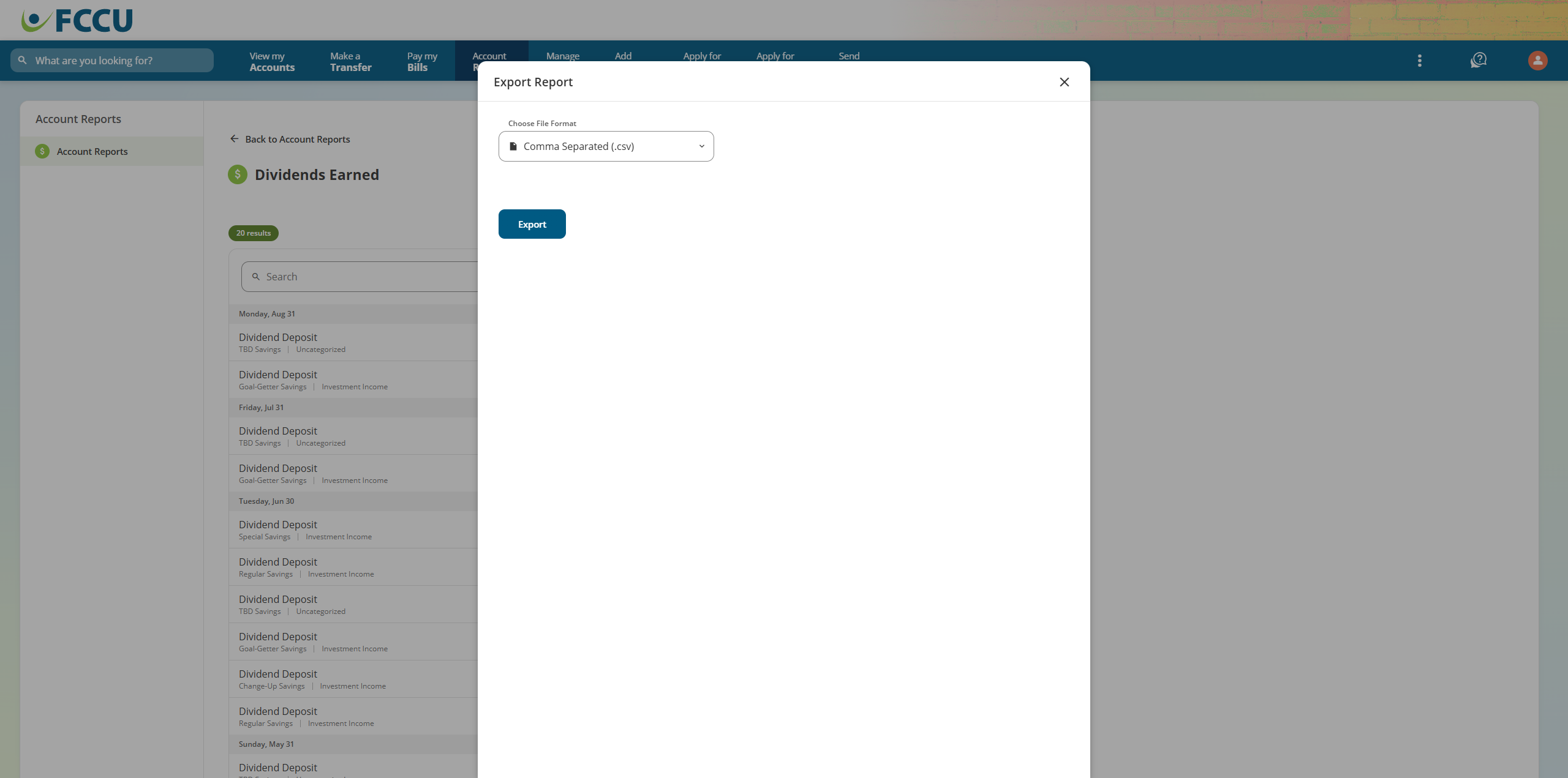Open Aug 31 Goal-Getter Savings Dividend Deposit
Viewport: 1568px width, 778px height.
pyautogui.click(x=353, y=380)
